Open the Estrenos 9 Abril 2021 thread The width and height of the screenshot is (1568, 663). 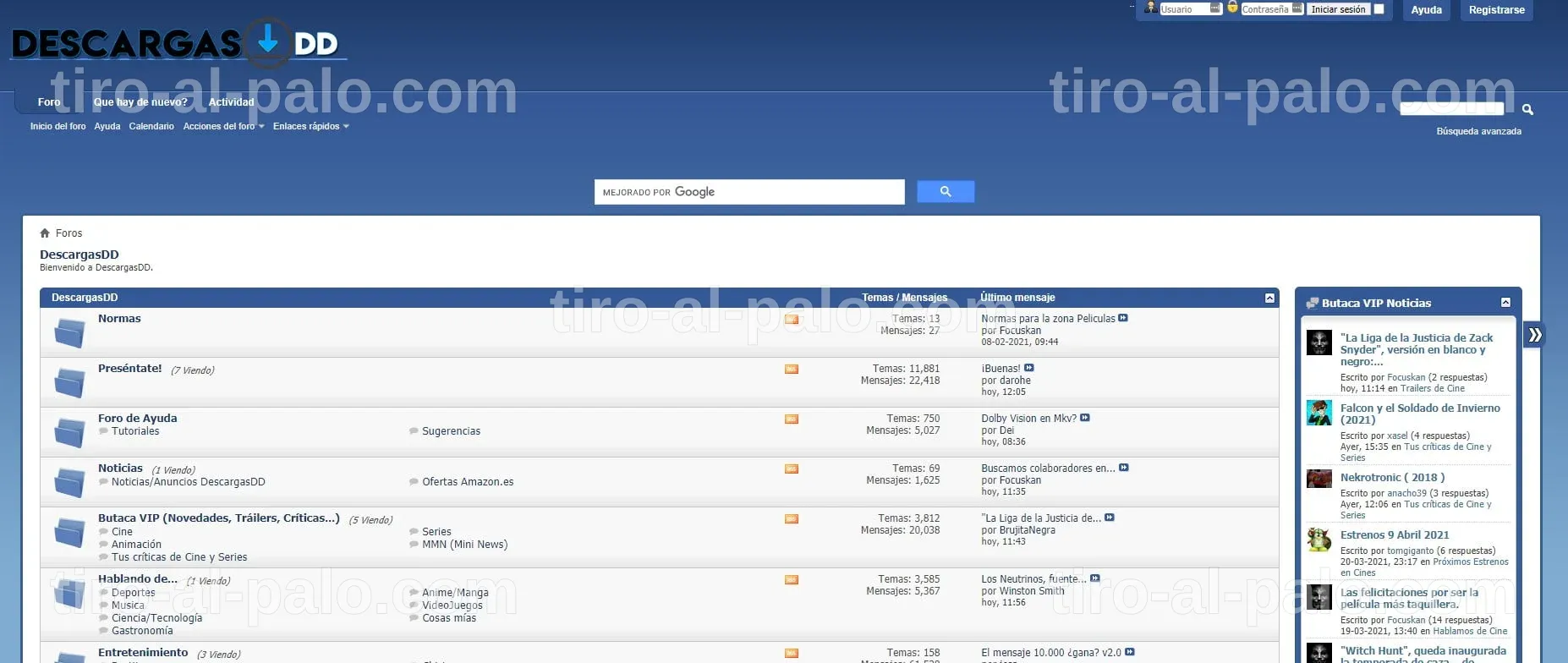point(1395,535)
